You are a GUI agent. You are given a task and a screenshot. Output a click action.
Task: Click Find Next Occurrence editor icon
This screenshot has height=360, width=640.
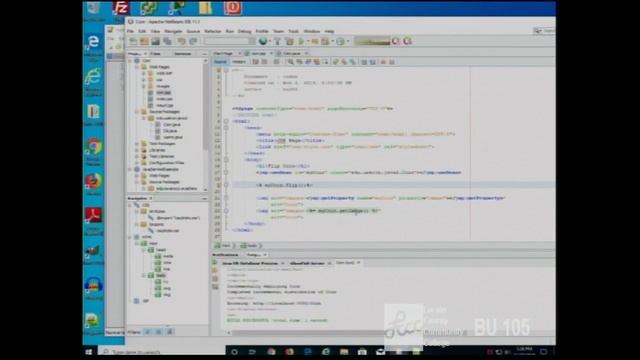308,62
